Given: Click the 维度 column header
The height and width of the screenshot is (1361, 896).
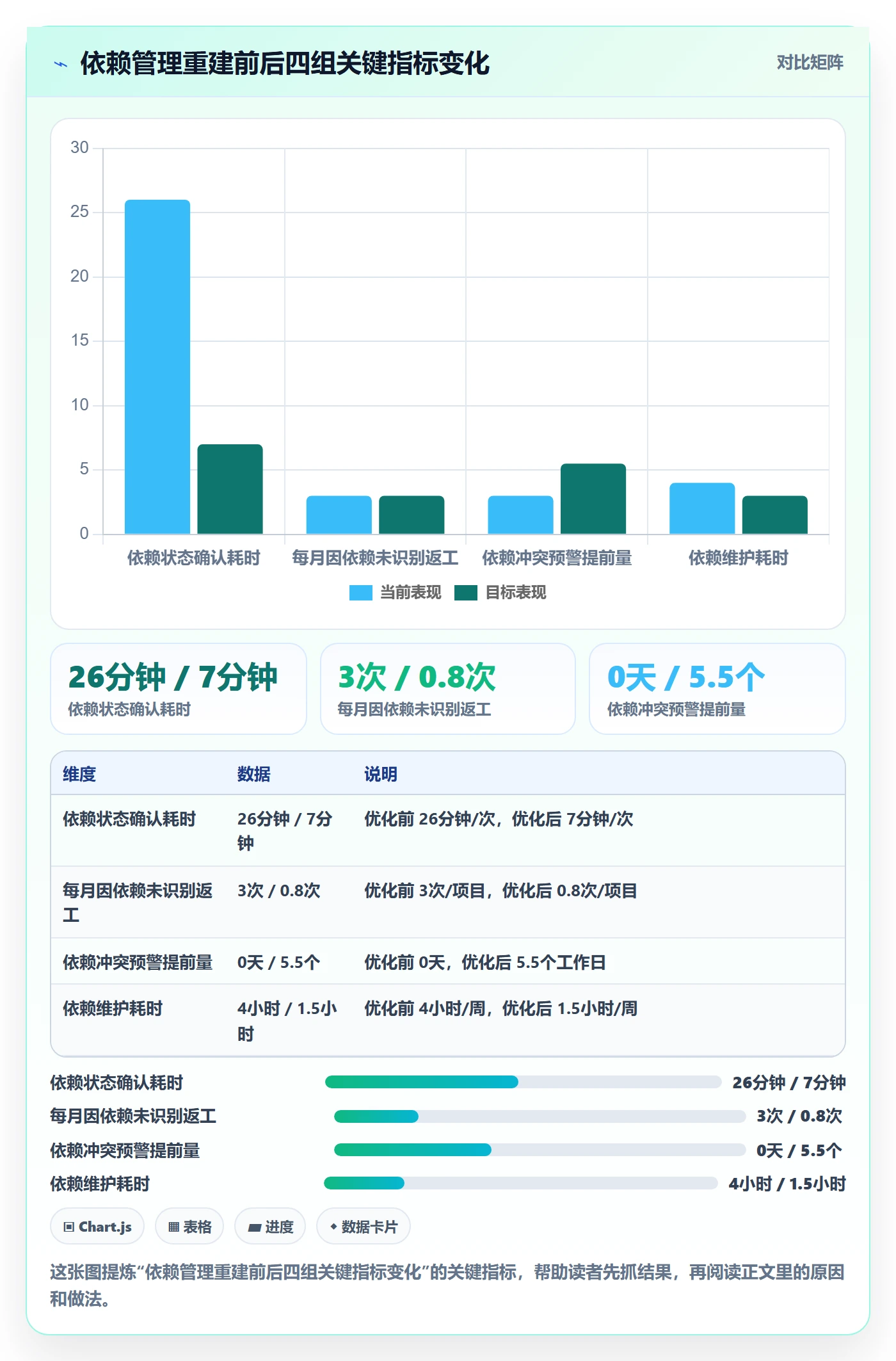Looking at the screenshot, I should (x=79, y=775).
